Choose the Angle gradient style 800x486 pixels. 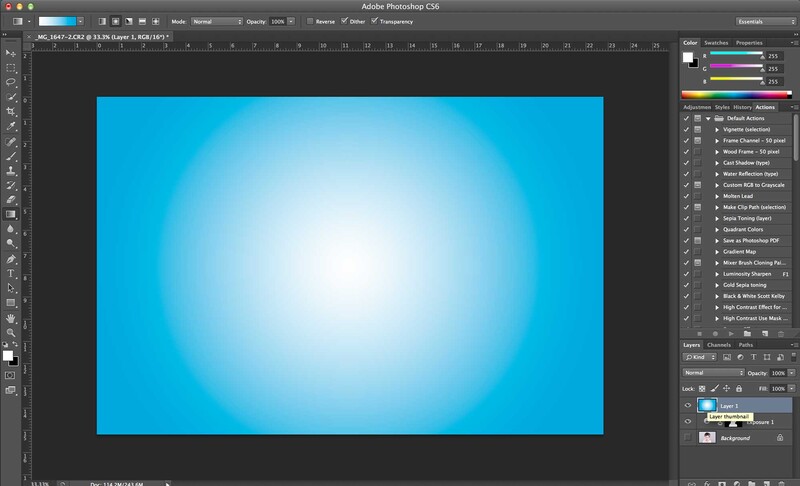coord(129,21)
